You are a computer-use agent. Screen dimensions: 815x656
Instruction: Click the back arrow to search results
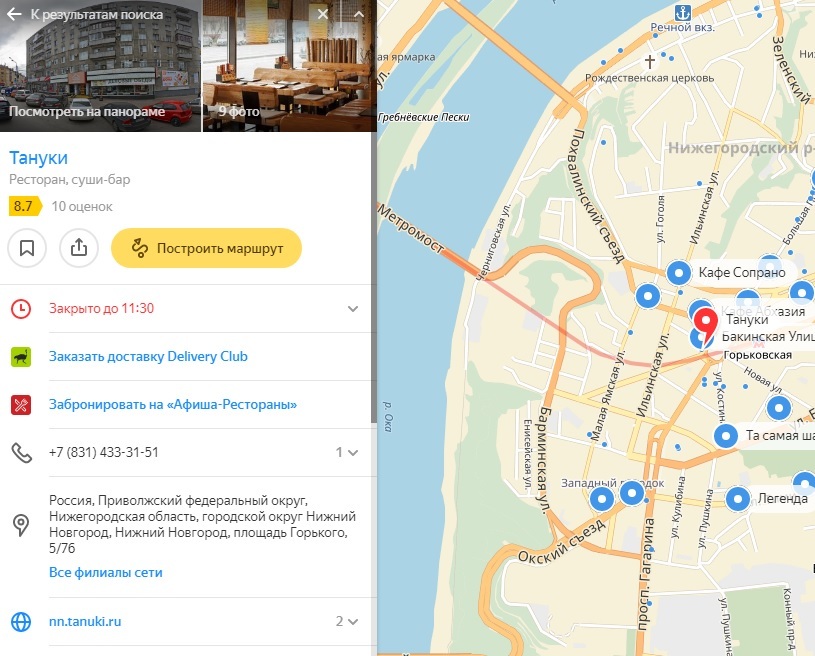click(x=14, y=14)
